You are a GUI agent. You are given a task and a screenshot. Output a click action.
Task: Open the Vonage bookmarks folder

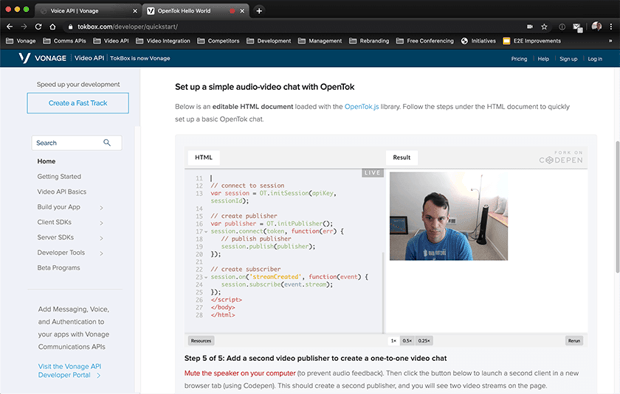(21, 41)
